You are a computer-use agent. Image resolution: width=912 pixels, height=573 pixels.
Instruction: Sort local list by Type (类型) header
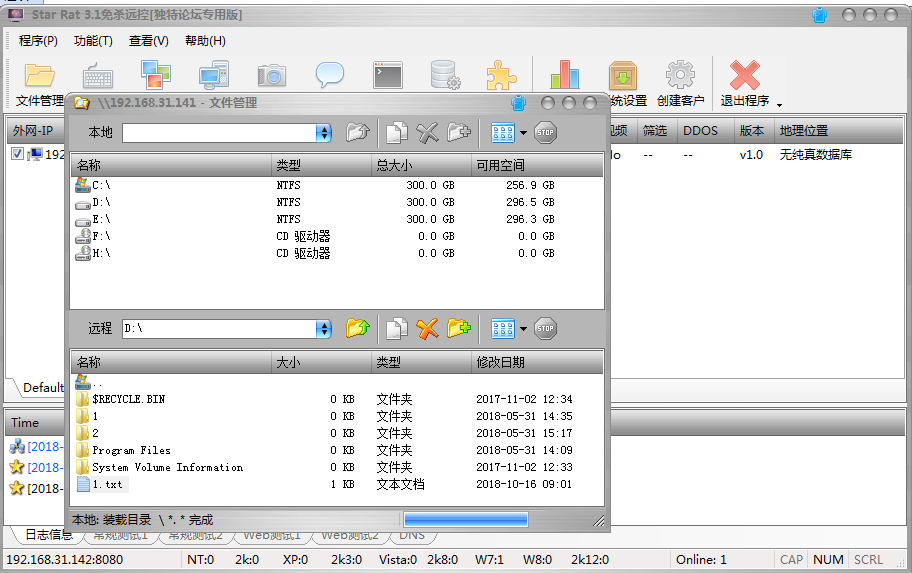[x=321, y=165]
